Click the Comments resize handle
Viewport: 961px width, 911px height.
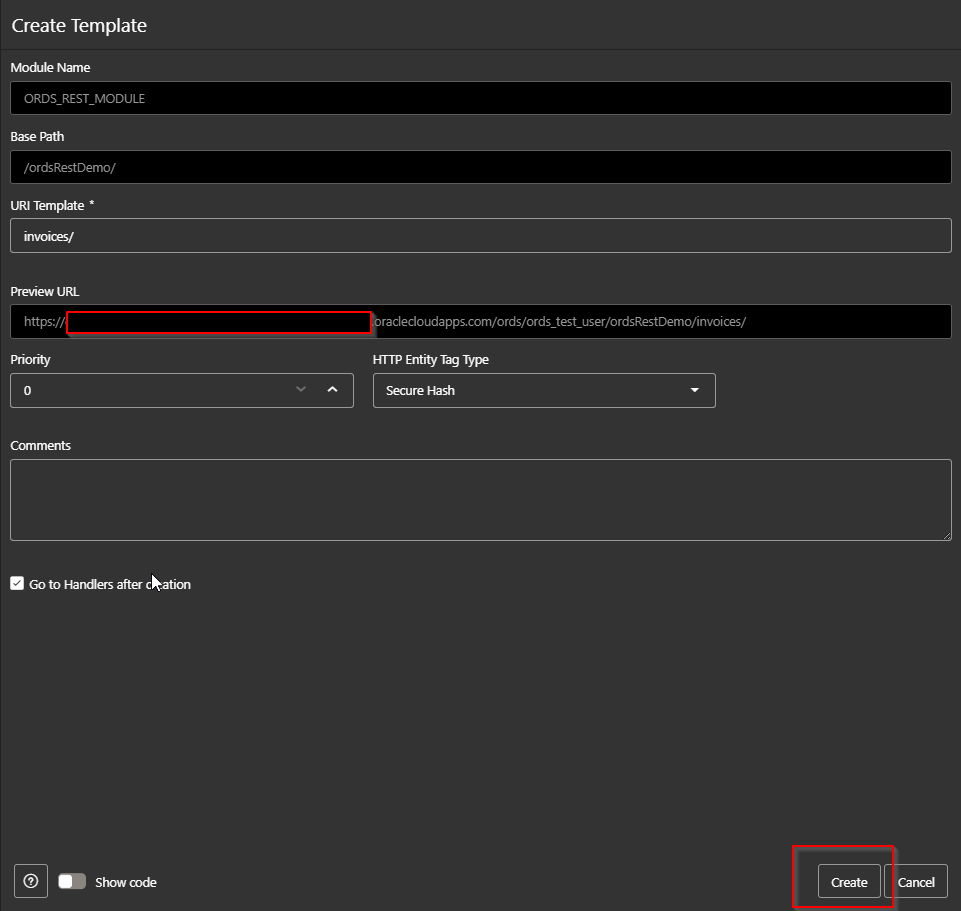[946, 536]
